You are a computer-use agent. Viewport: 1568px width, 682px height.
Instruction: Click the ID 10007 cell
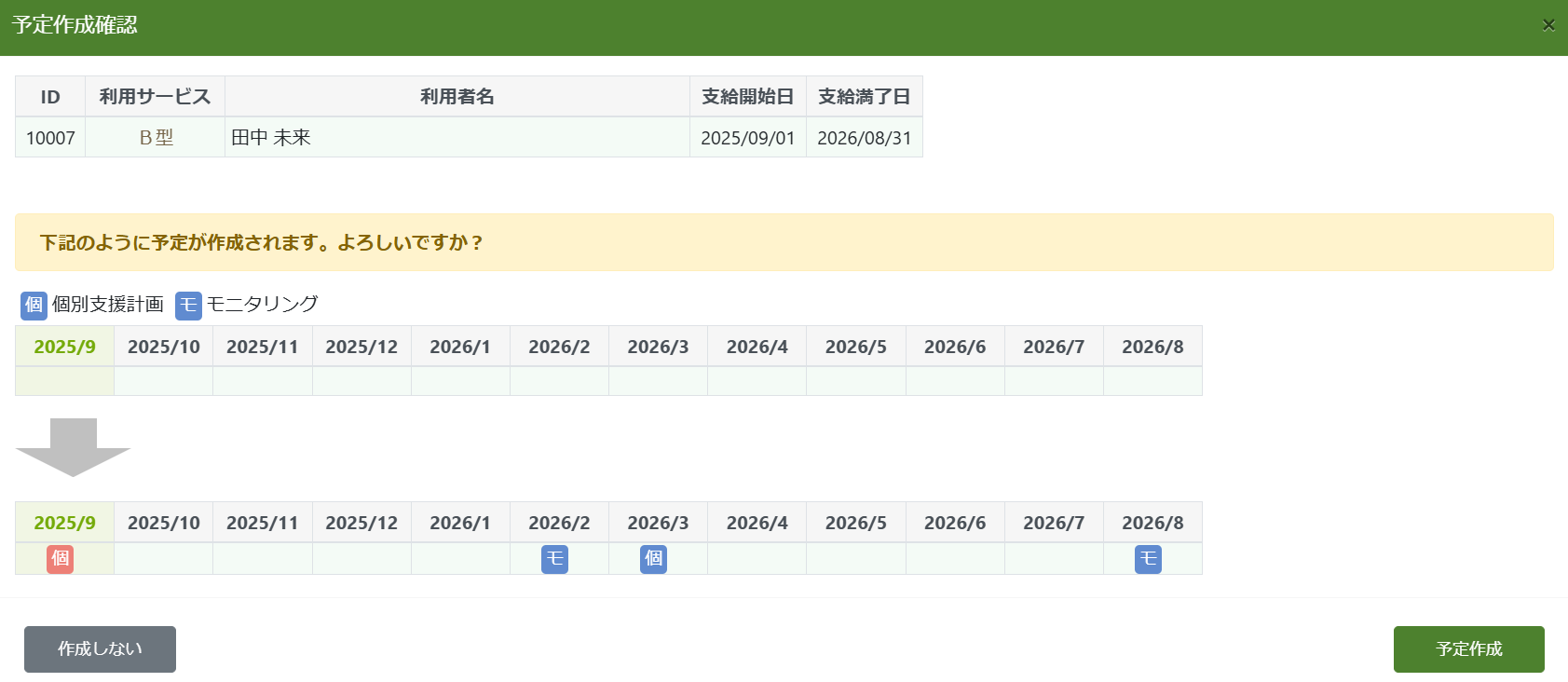50,138
